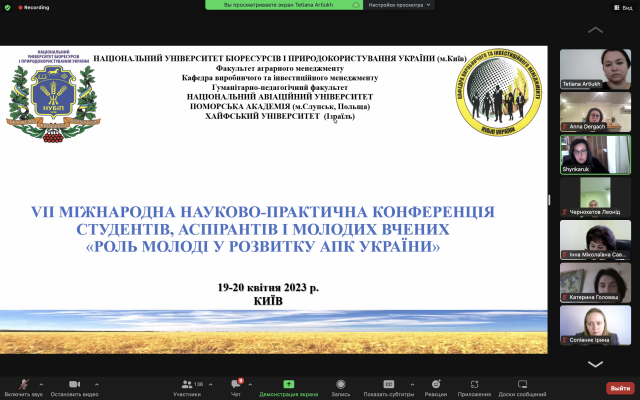Click the round yellow department logo
The height and width of the screenshot is (400, 640).
[498, 92]
